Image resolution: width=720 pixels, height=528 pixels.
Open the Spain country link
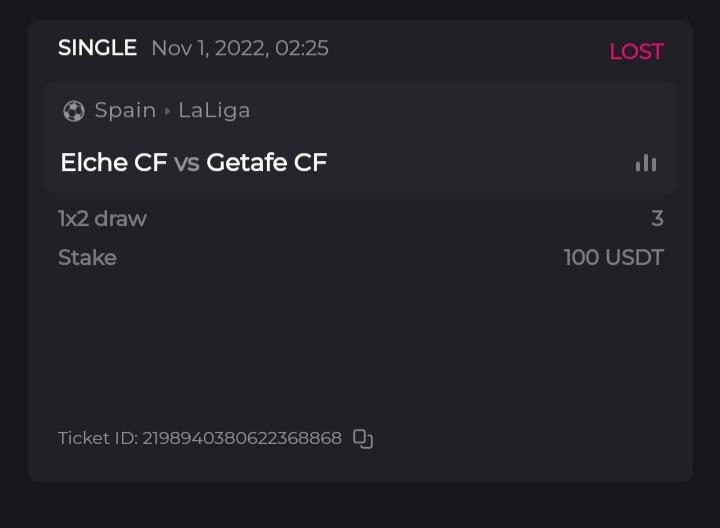click(125, 110)
